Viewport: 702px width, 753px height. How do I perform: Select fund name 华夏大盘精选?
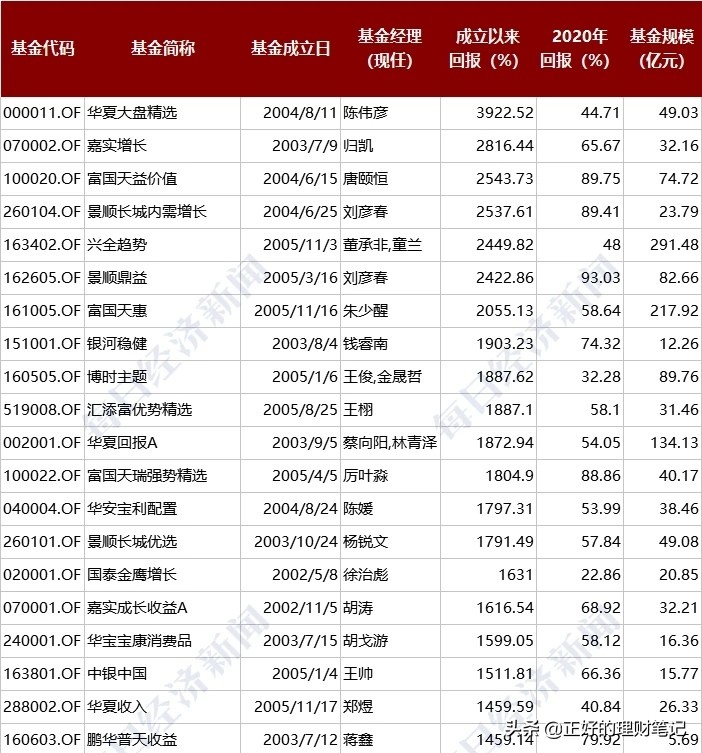tap(132, 113)
